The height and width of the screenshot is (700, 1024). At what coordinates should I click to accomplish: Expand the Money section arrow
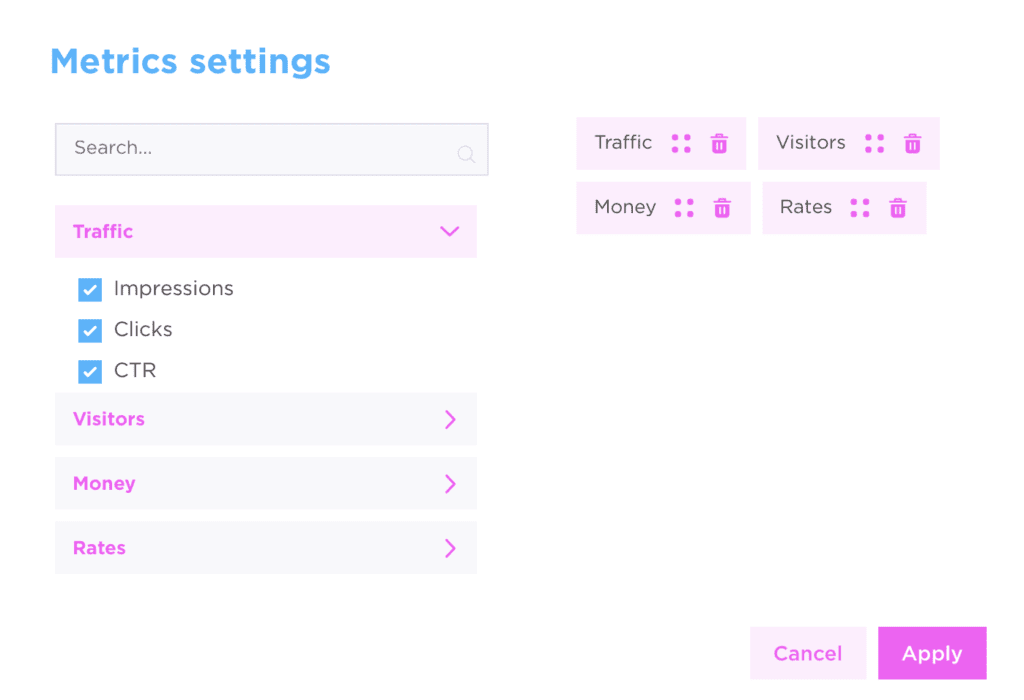pyautogui.click(x=450, y=484)
